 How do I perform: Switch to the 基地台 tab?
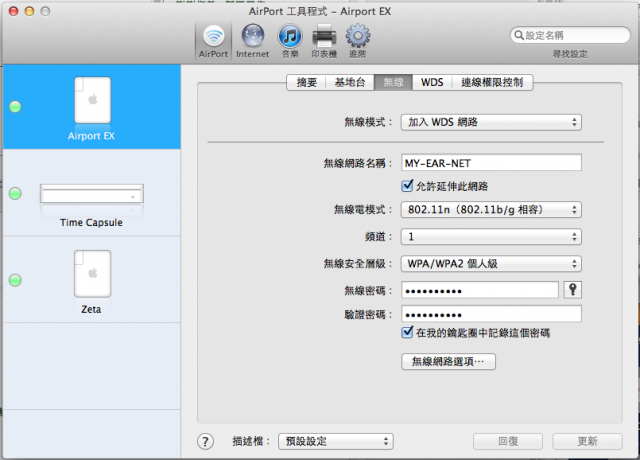350,82
